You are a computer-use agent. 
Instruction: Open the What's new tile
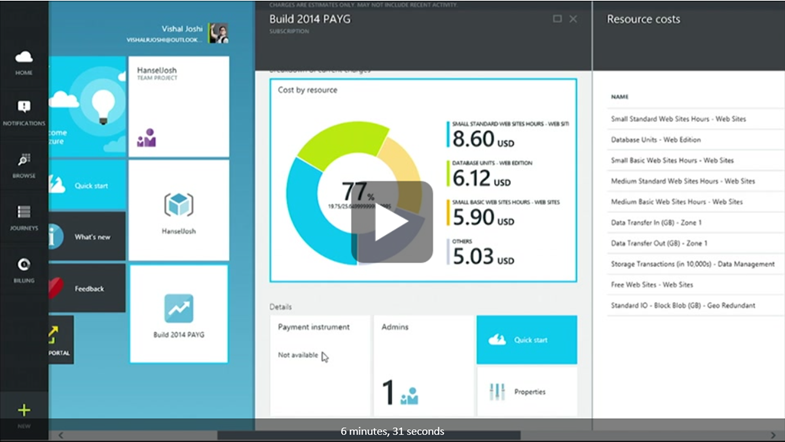(x=87, y=236)
